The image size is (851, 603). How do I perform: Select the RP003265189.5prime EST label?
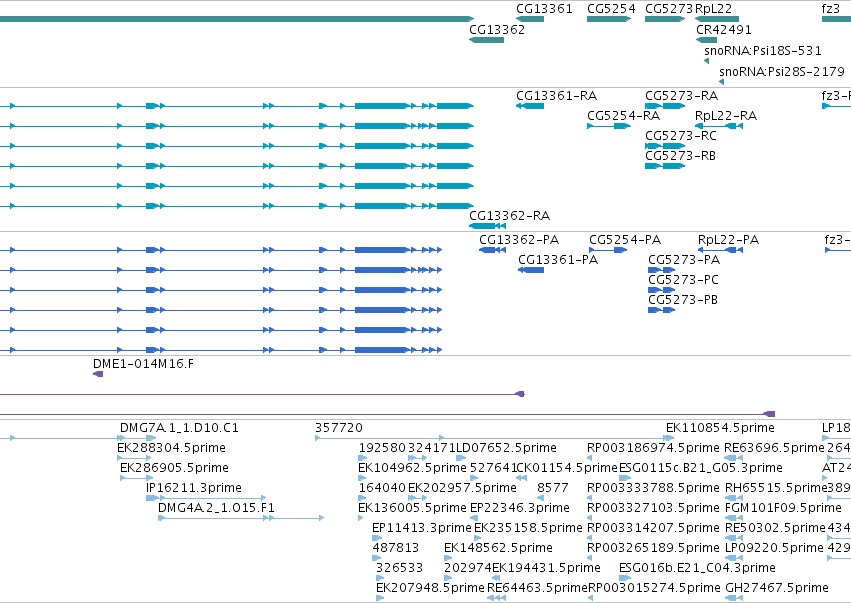click(653, 548)
